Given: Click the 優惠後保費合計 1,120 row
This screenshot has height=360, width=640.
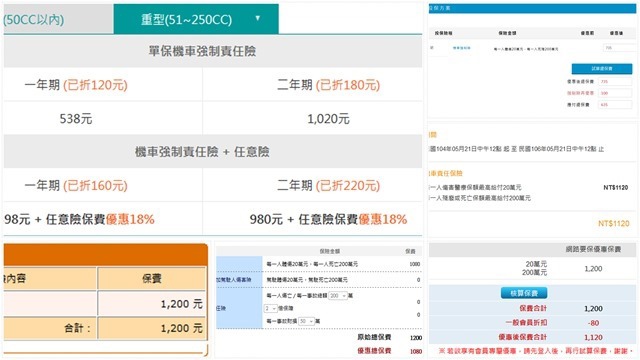Looking at the screenshot, I should pyautogui.click(x=533, y=337).
